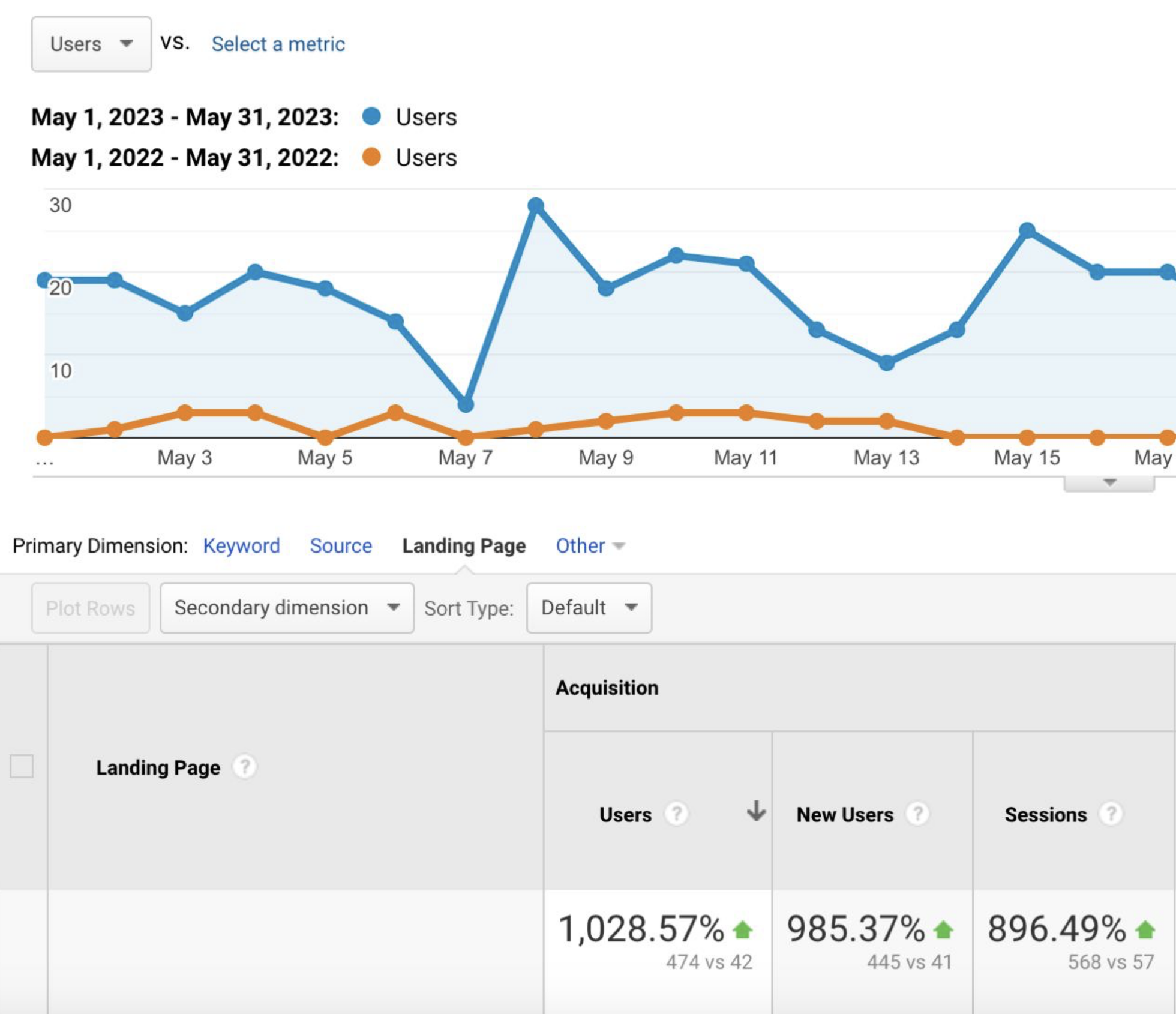Viewport: 1176px width, 1014px height.
Task: Open the Sort Type Default dropdown
Action: [589, 608]
